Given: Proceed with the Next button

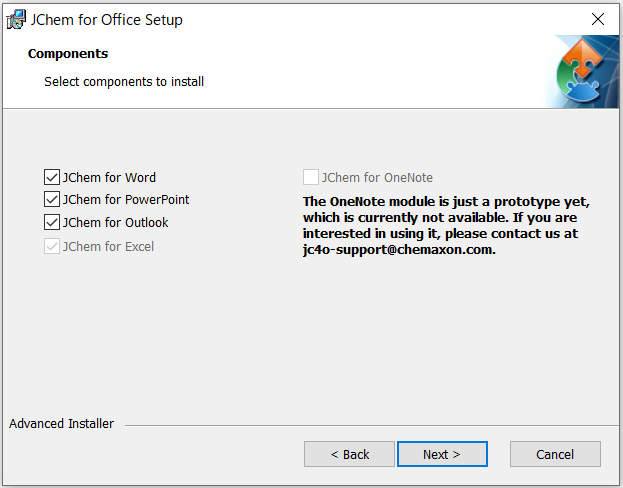Looking at the screenshot, I should 442,454.
